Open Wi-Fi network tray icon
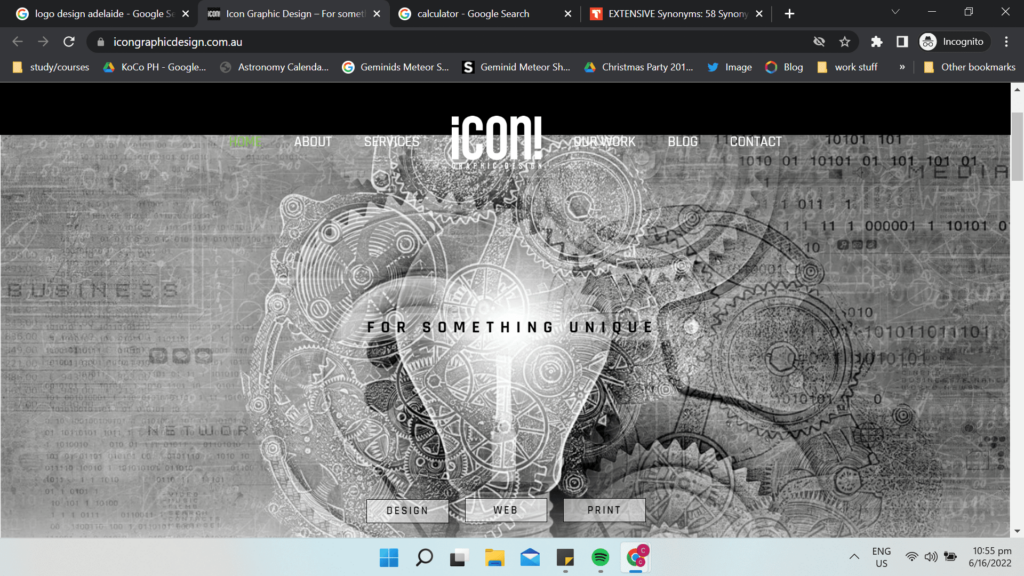This screenshot has height=576, width=1024. click(x=912, y=557)
